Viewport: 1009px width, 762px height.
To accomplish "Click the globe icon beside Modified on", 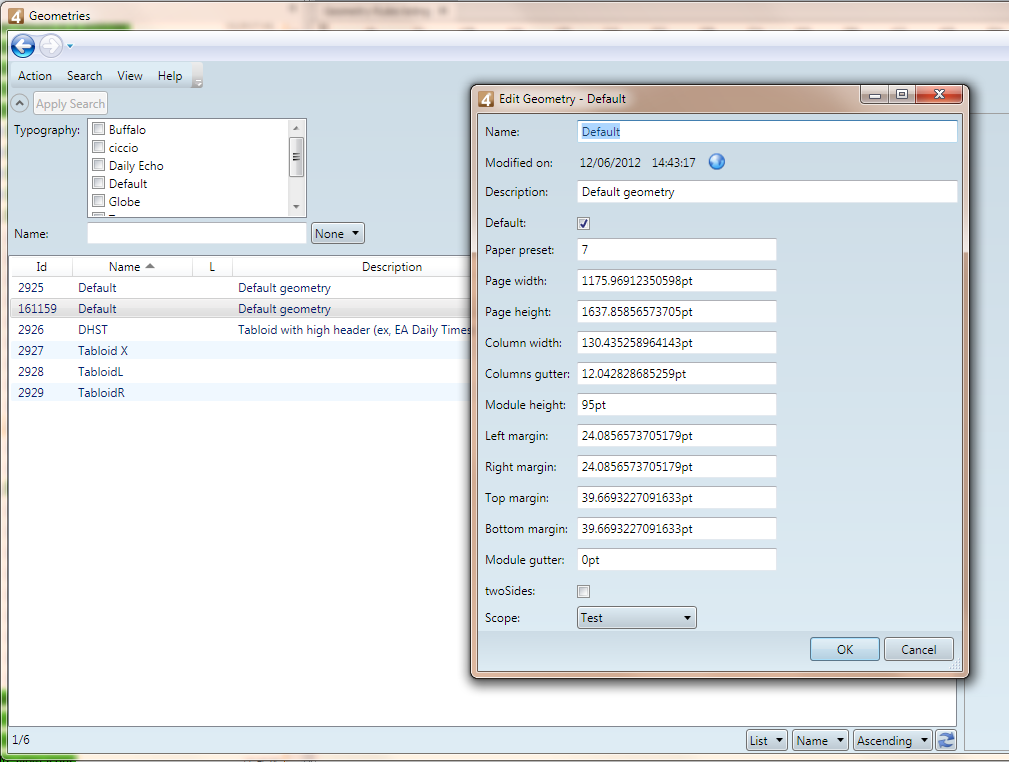I will pos(716,162).
